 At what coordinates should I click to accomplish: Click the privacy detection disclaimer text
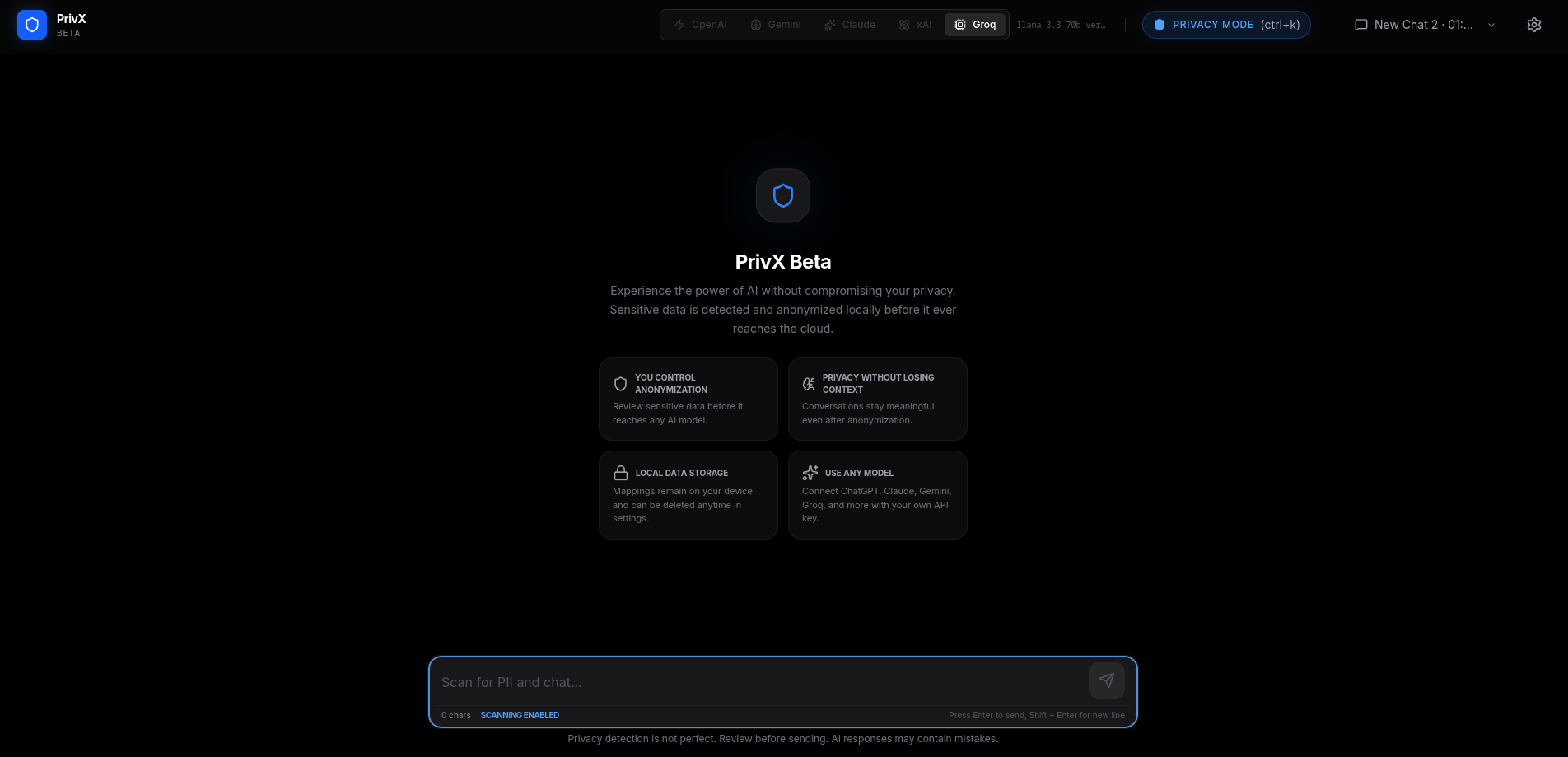pyautogui.click(x=783, y=739)
